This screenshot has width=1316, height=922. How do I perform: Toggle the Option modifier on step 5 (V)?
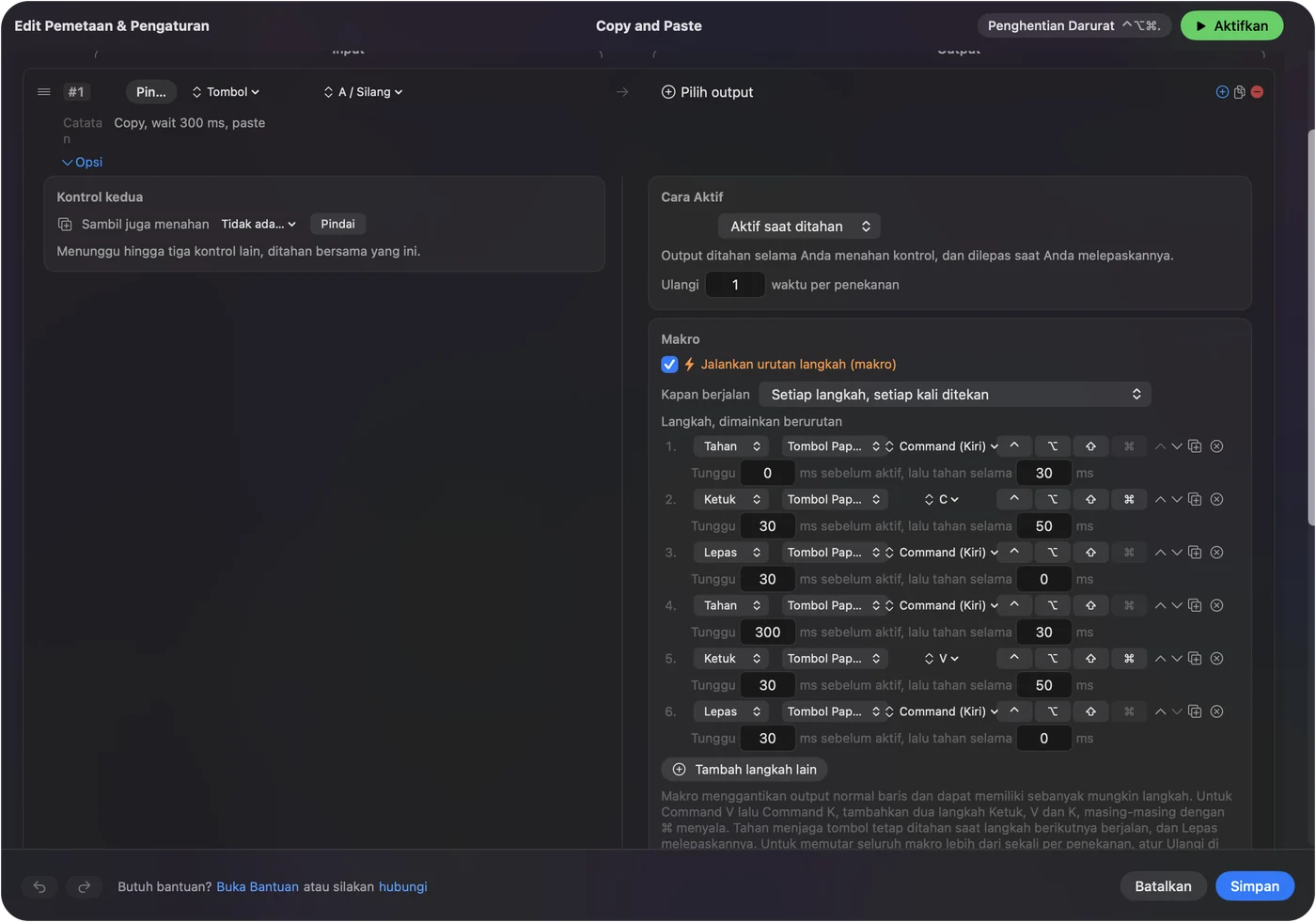1053,659
